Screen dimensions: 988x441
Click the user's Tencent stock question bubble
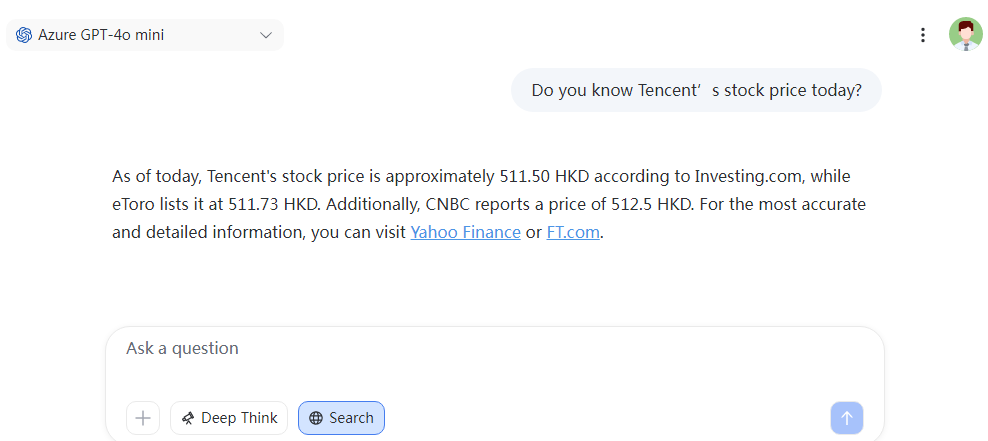[x=696, y=90]
